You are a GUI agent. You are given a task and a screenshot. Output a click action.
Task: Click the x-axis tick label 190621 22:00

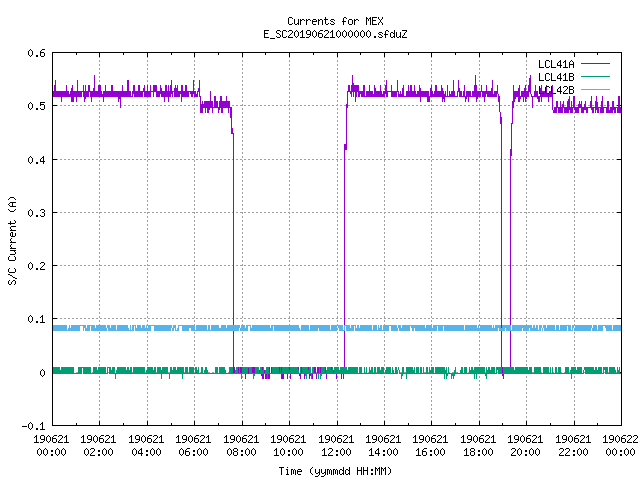[x=573, y=446]
